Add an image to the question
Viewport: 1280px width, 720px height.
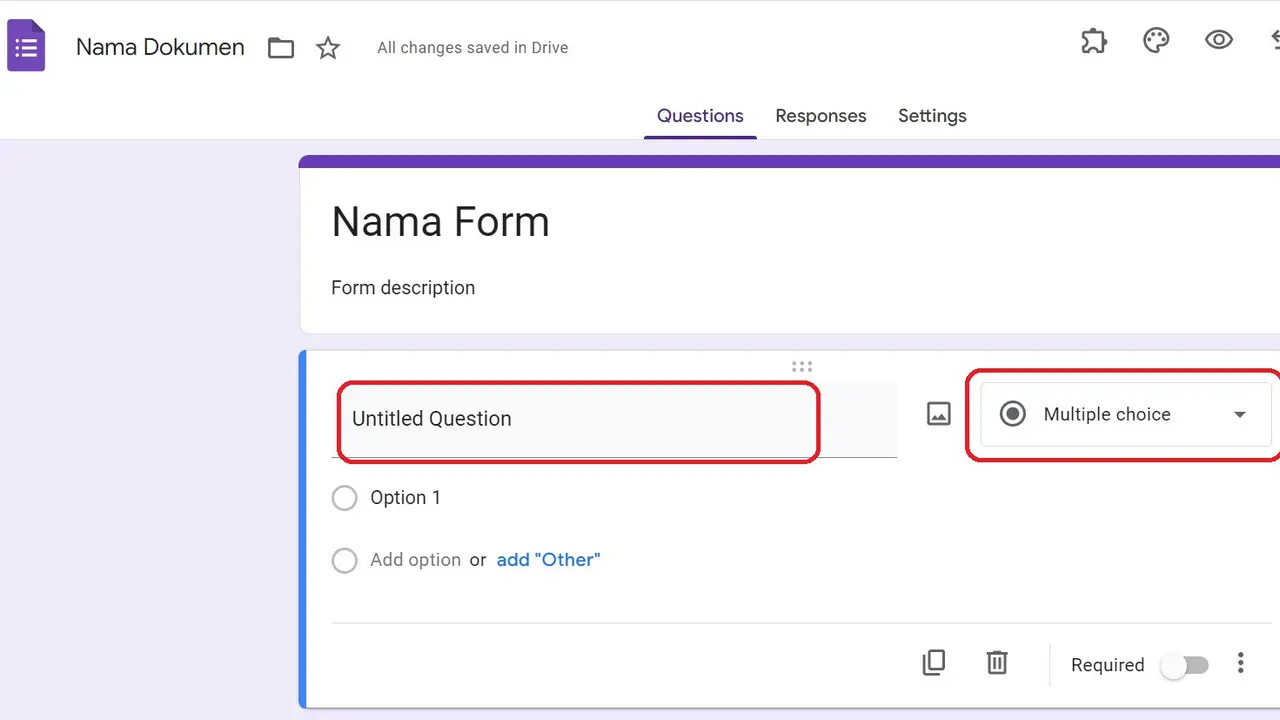click(937, 413)
